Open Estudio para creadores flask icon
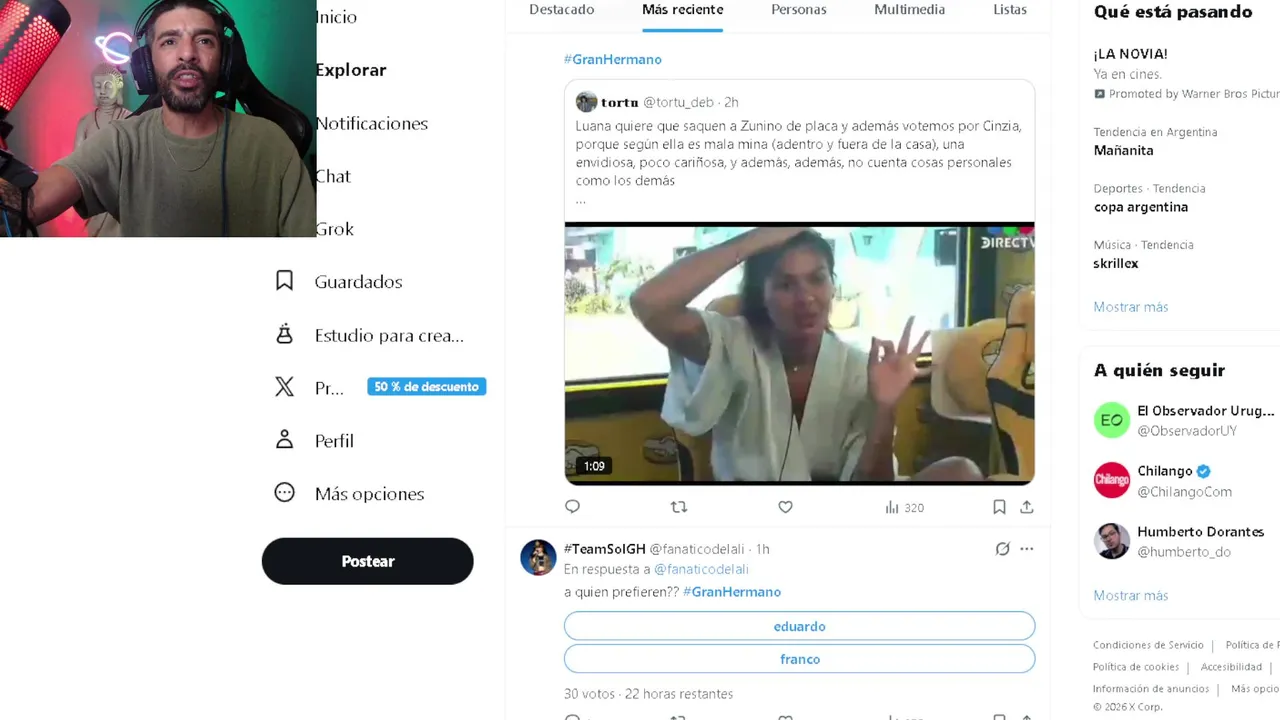 285,335
